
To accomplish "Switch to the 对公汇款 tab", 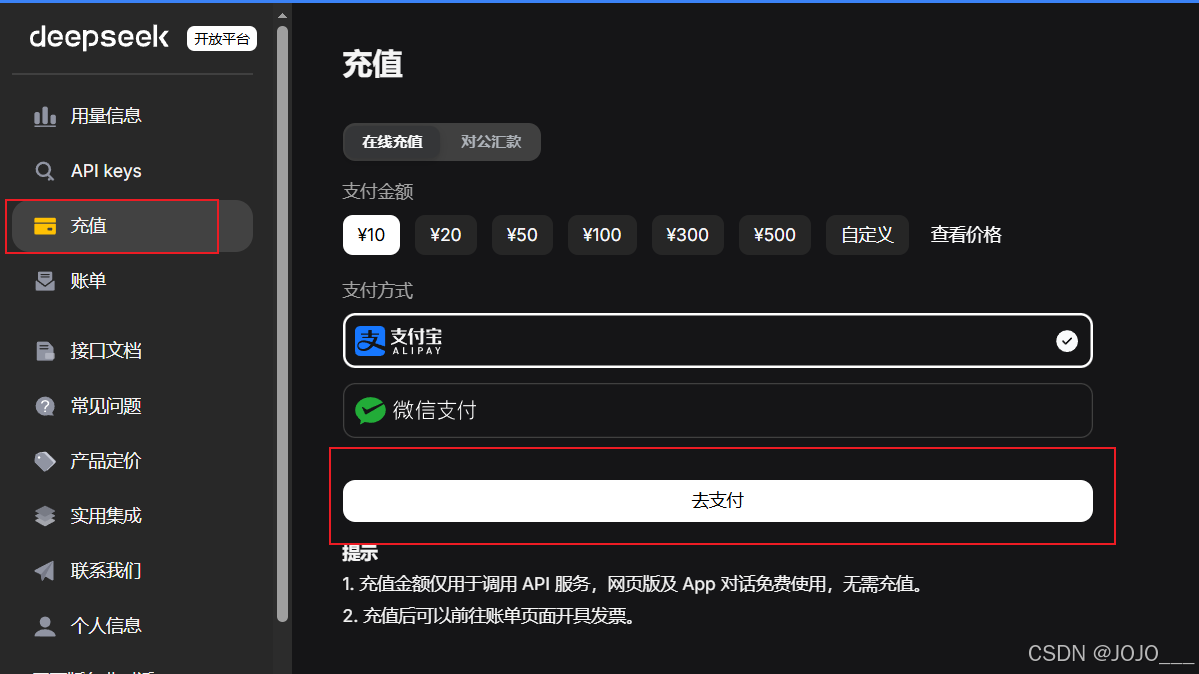I will click(x=491, y=142).
